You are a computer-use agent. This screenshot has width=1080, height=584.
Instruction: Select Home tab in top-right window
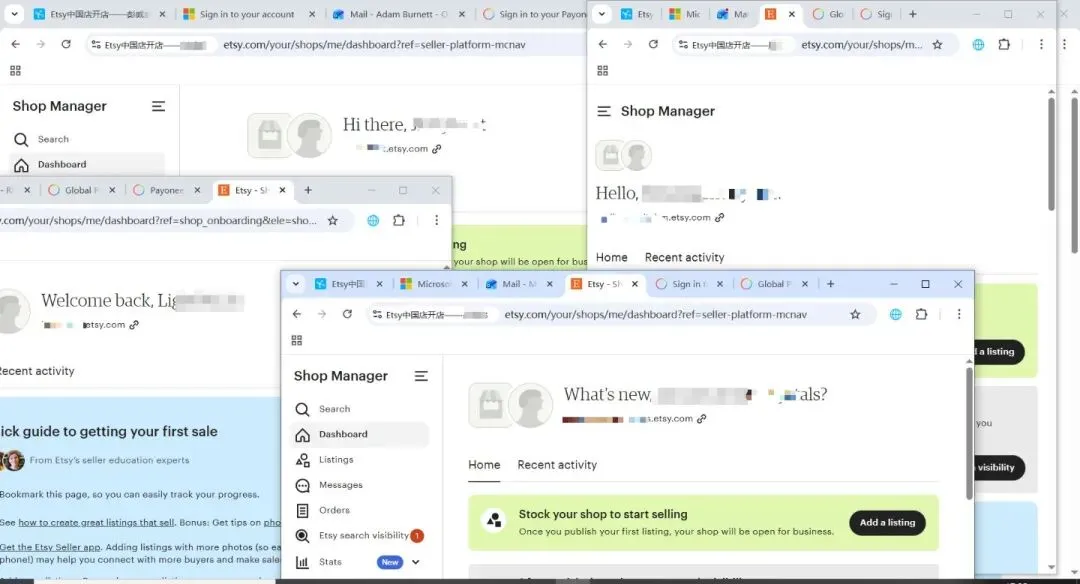point(611,258)
